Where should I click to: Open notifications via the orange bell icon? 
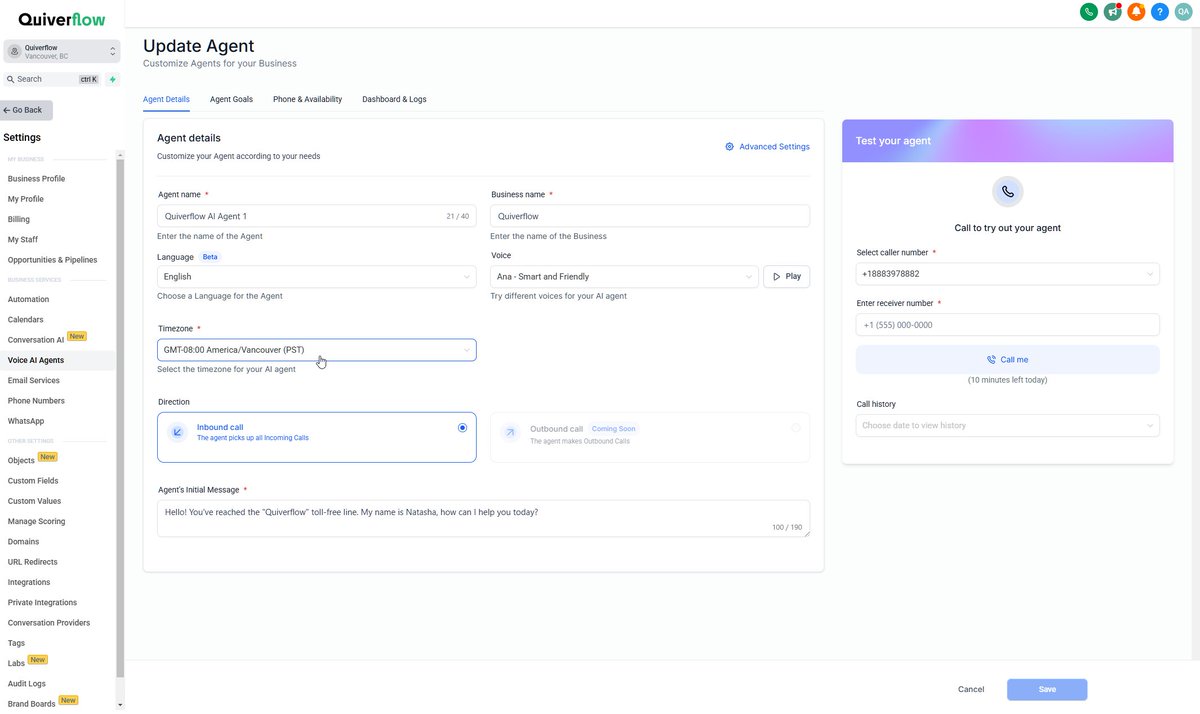coord(1136,11)
